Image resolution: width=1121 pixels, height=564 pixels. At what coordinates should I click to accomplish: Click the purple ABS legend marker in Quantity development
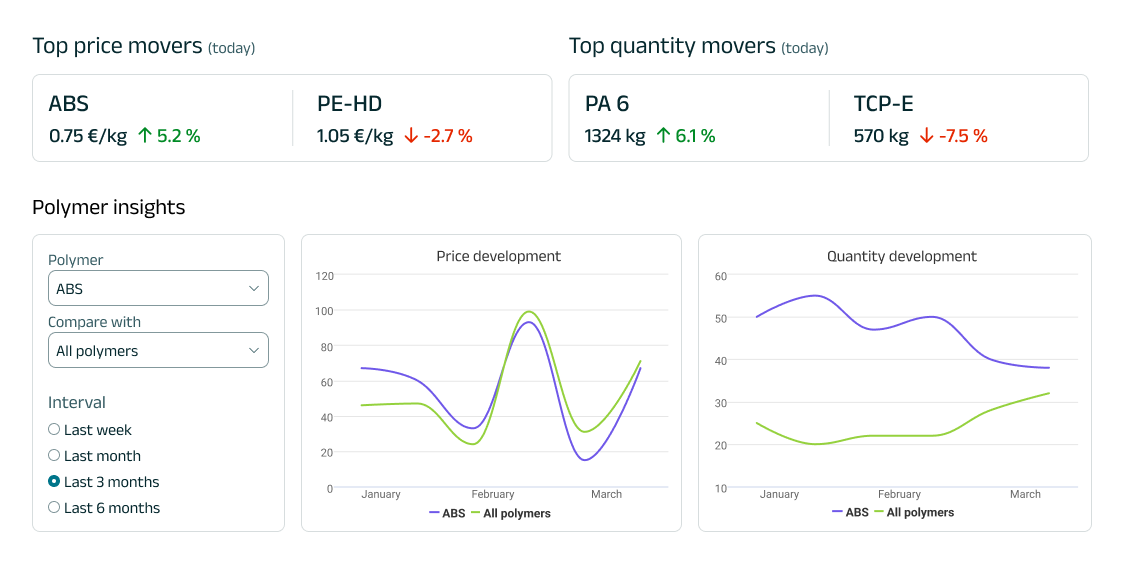[x=838, y=512]
